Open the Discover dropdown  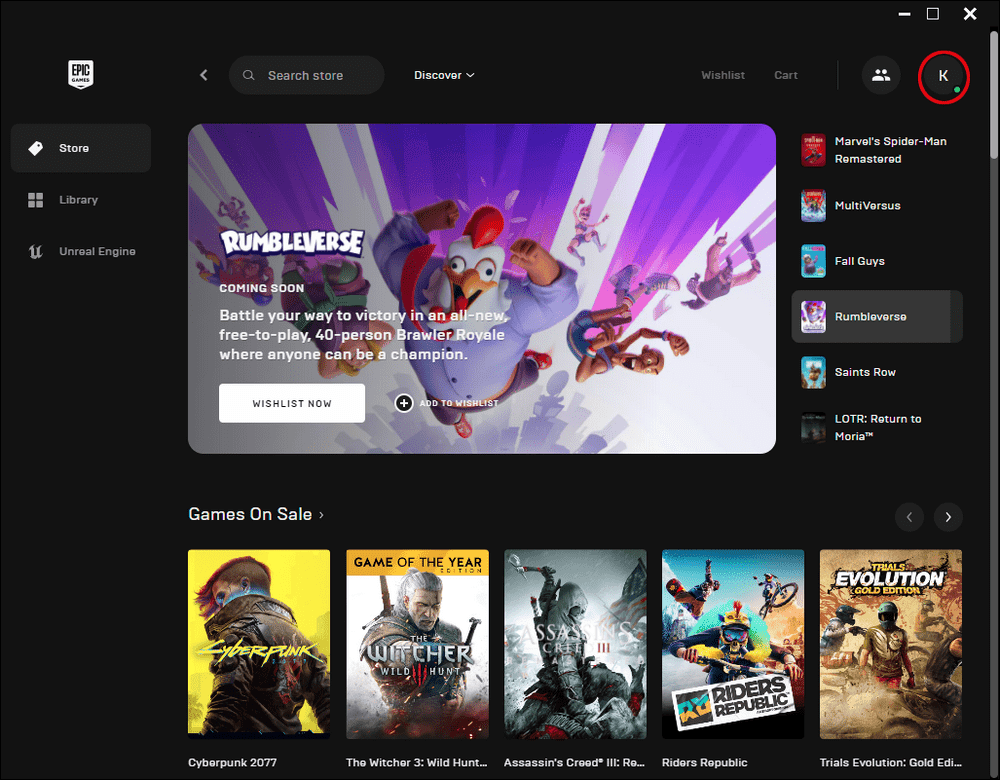point(443,75)
